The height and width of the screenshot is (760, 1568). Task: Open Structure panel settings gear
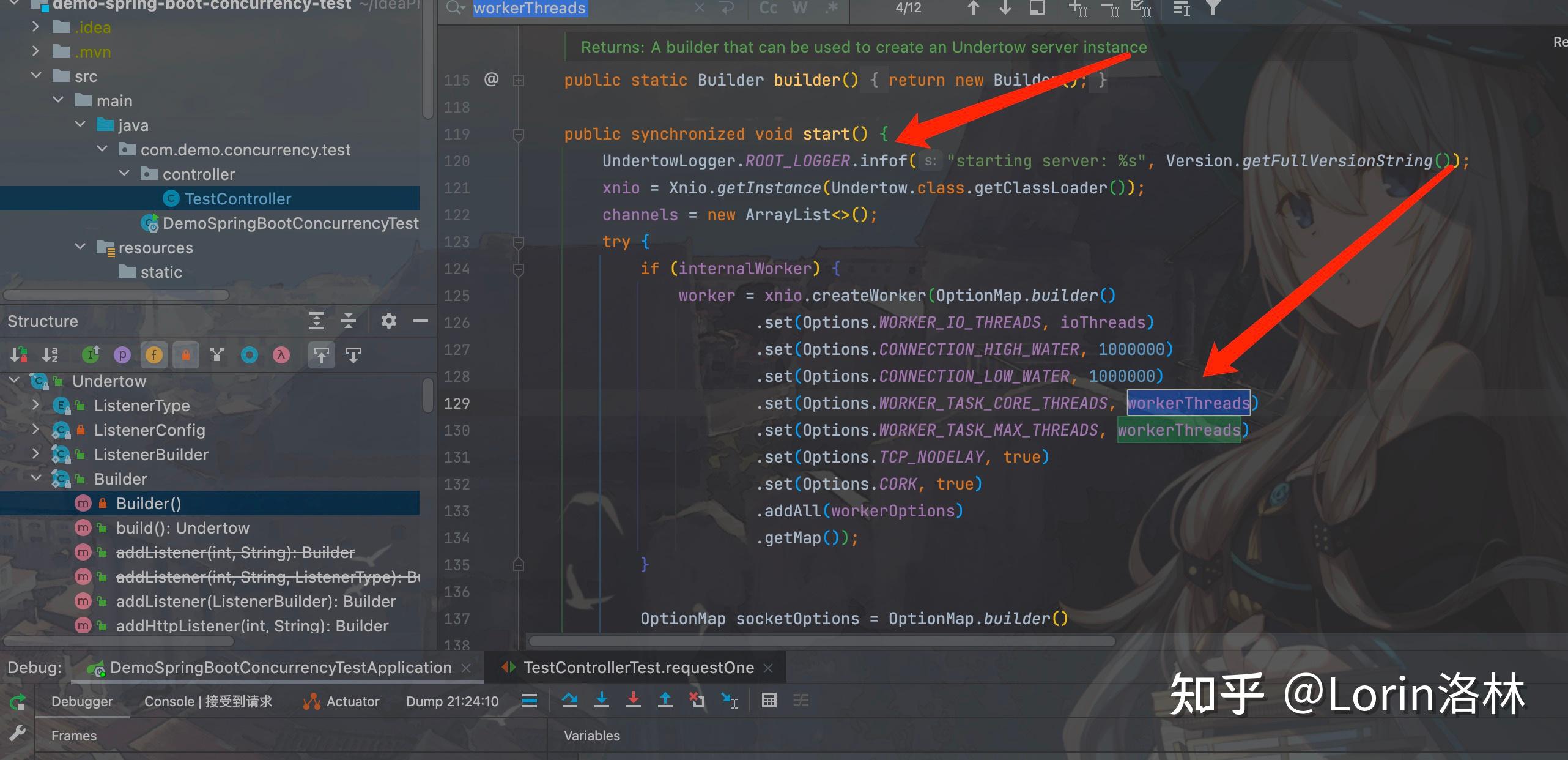coord(388,321)
